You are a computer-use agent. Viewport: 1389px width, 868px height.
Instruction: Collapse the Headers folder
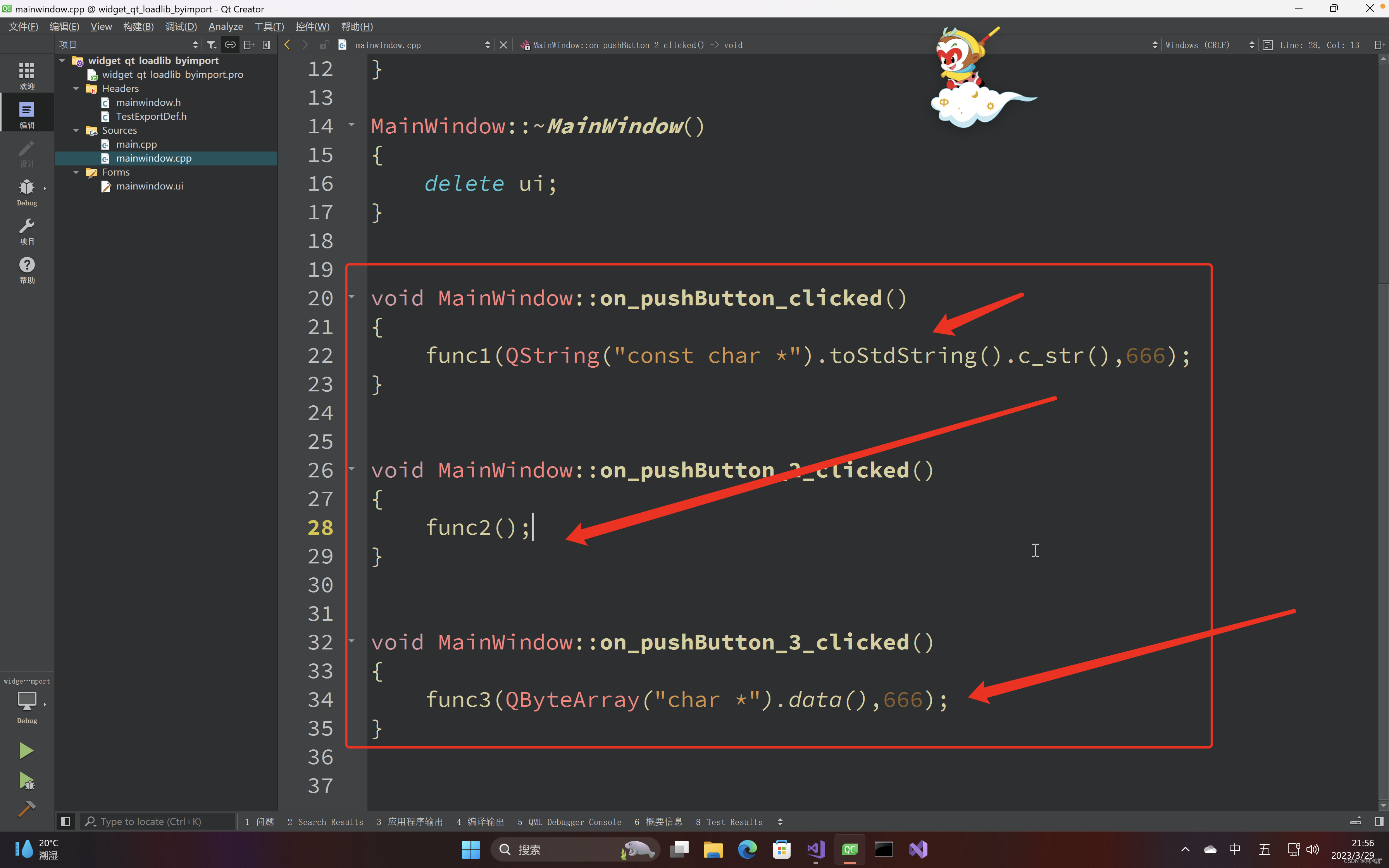[x=76, y=88]
